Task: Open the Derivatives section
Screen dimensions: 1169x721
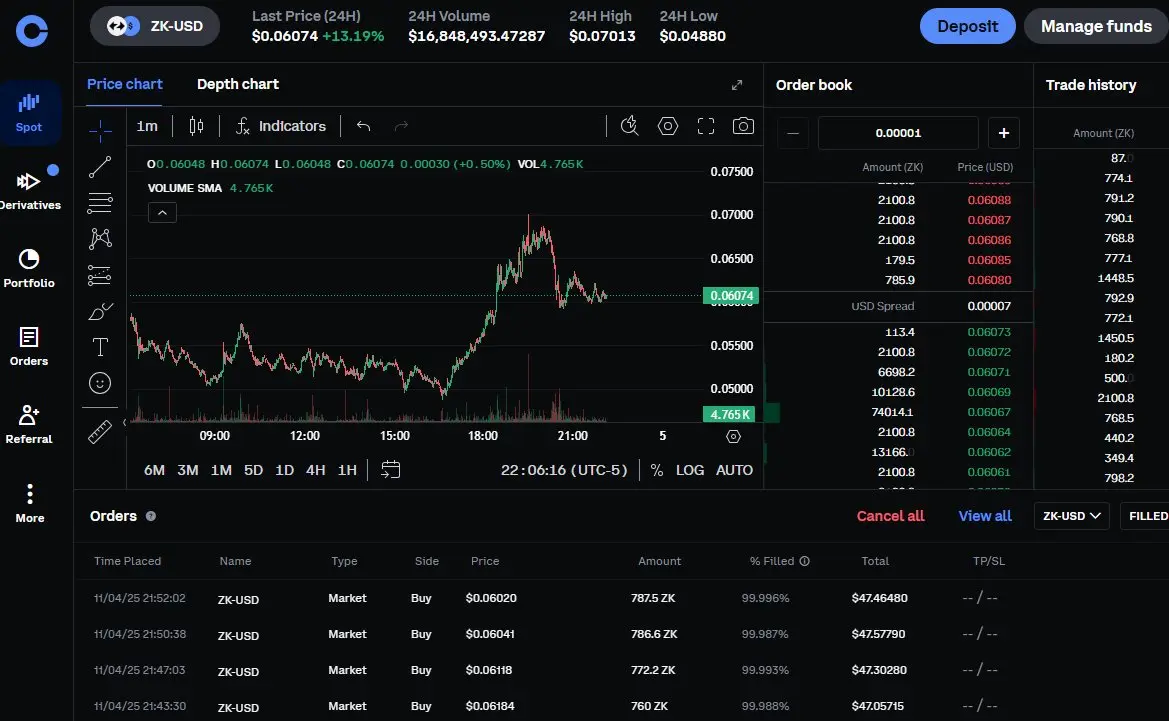Action: [29, 189]
